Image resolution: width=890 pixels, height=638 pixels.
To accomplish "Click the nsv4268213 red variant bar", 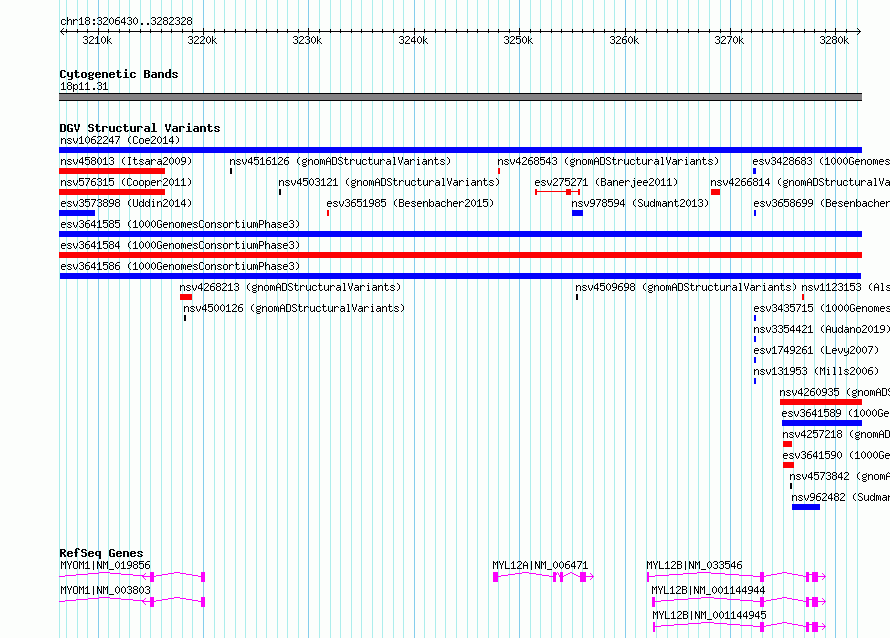I will coord(186,297).
